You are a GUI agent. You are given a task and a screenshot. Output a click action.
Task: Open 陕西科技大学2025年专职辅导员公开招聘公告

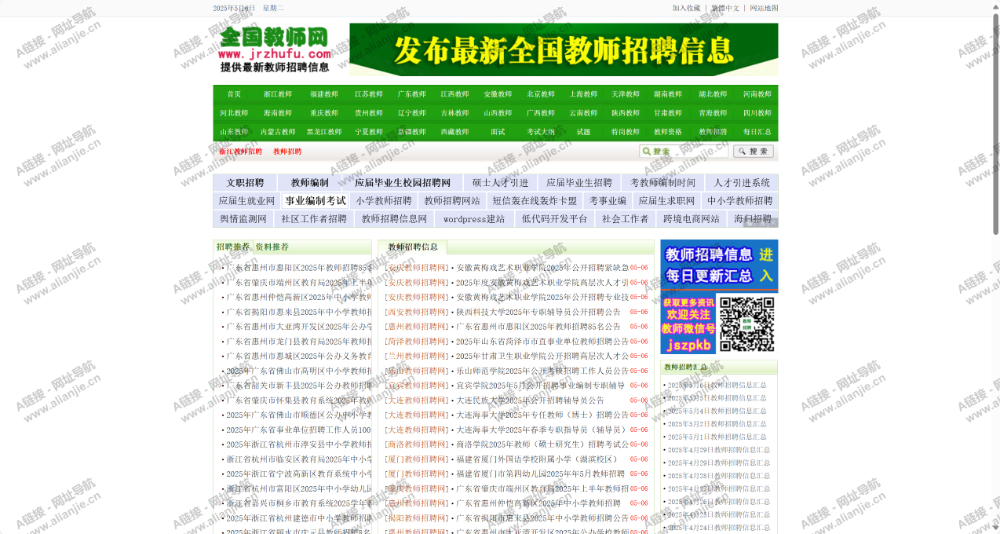point(538,312)
